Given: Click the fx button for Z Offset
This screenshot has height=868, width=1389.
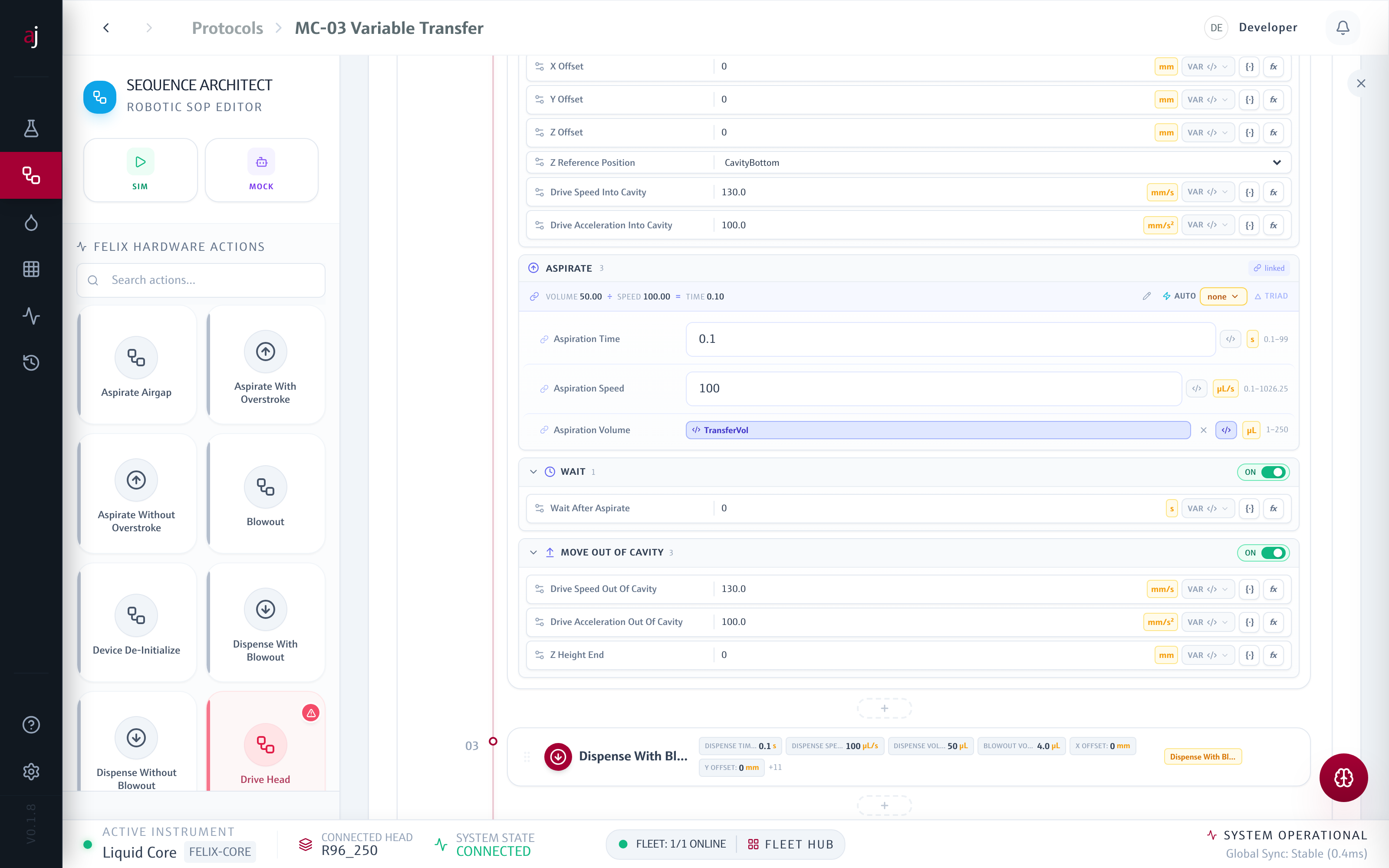Looking at the screenshot, I should tap(1274, 133).
